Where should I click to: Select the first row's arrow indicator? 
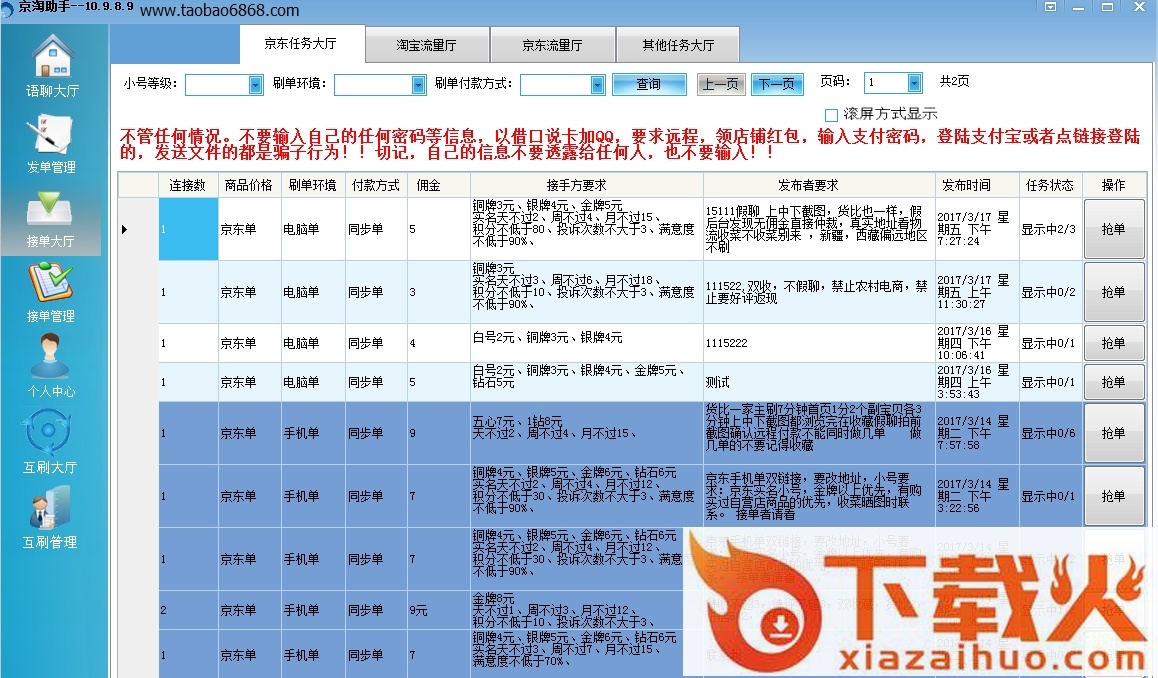pyautogui.click(x=124, y=230)
